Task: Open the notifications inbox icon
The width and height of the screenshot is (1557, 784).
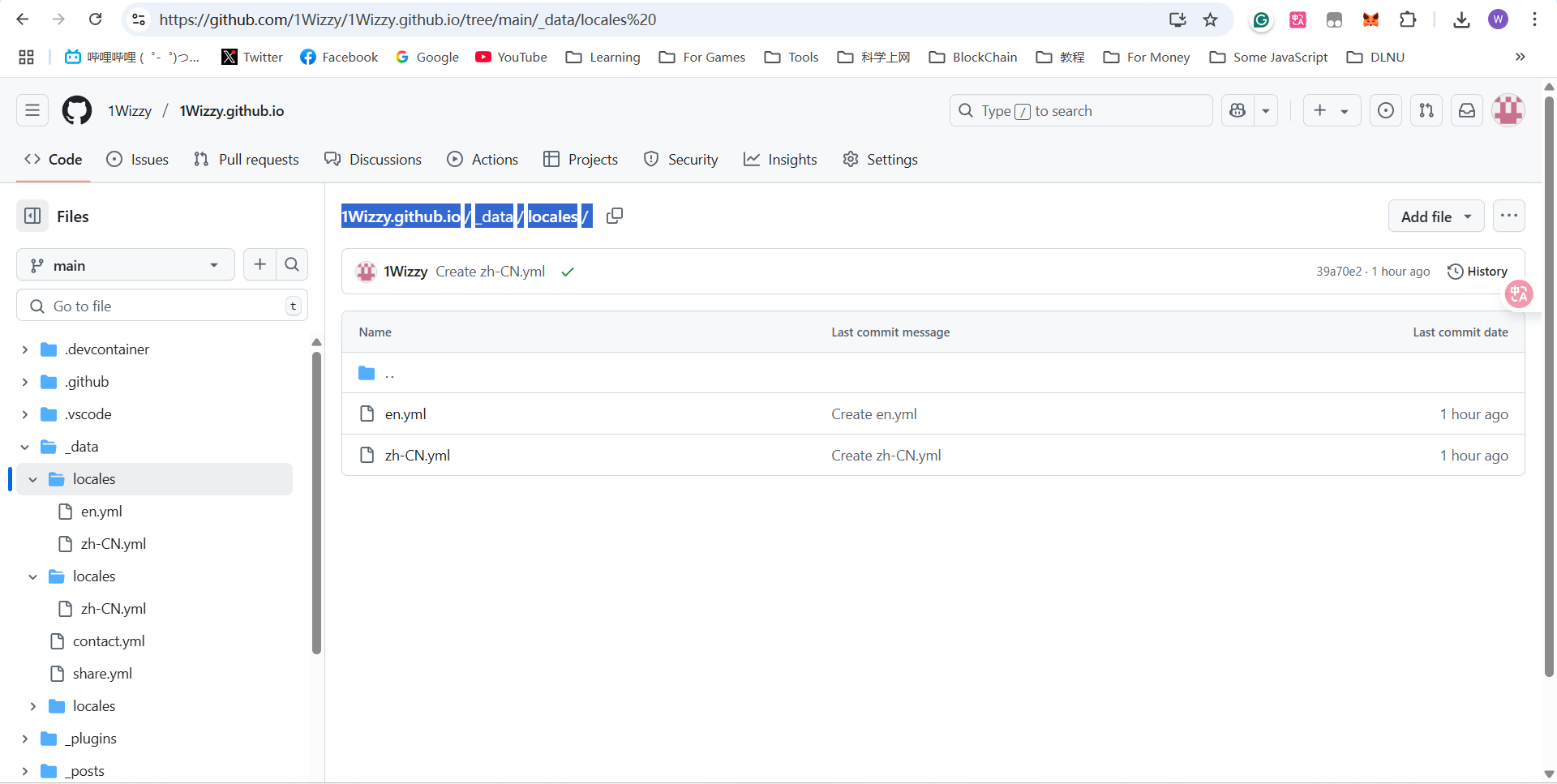Action: (x=1467, y=110)
